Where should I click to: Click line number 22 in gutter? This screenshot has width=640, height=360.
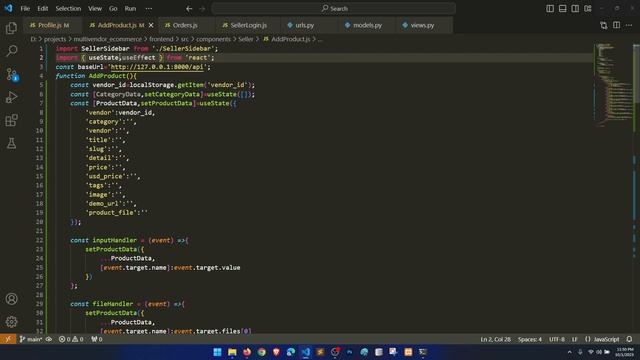pyautogui.click(x=39, y=240)
